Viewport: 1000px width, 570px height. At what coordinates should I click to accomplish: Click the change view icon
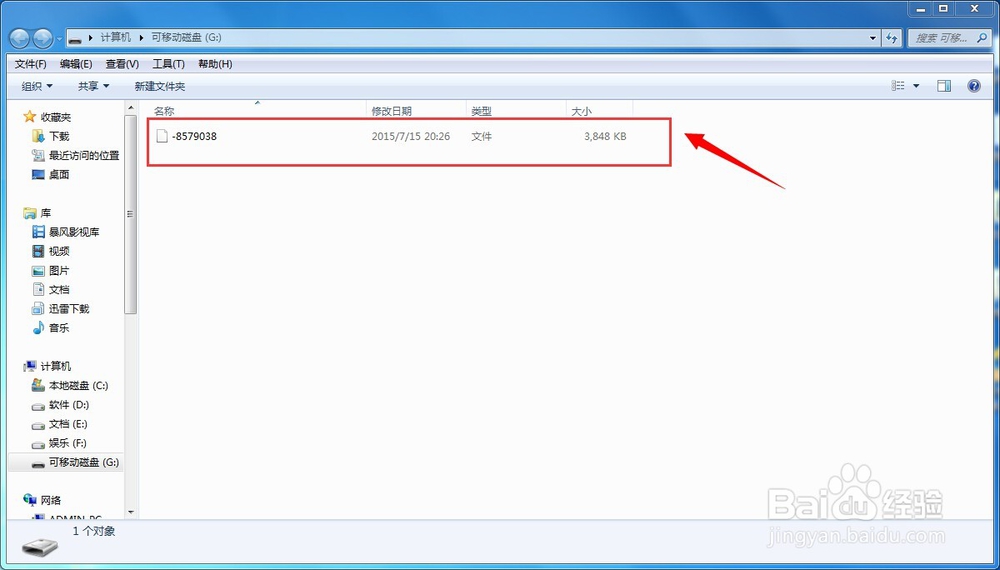coord(898,85)
